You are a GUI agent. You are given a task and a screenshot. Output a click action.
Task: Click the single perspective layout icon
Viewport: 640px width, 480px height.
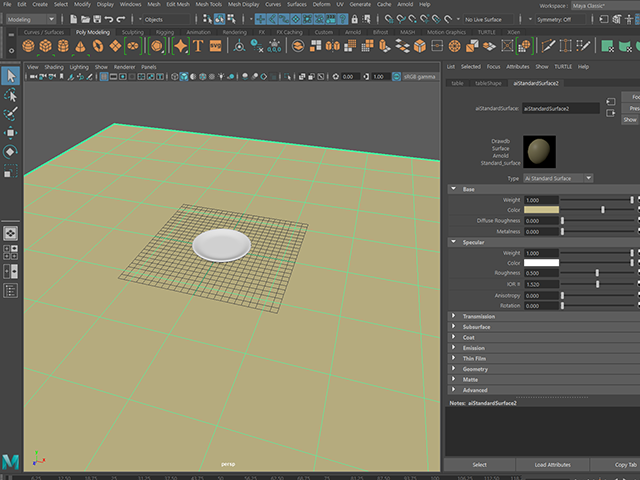click(x=11, y=233)
